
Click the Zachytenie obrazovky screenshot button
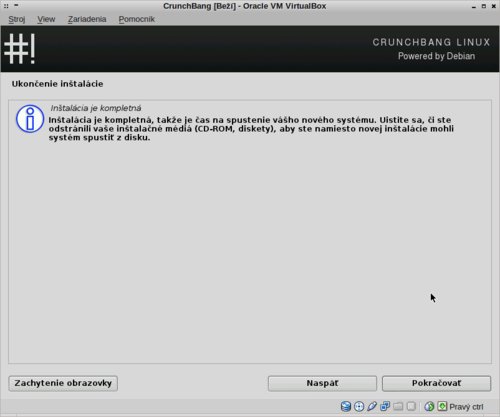tap(63, 383)
